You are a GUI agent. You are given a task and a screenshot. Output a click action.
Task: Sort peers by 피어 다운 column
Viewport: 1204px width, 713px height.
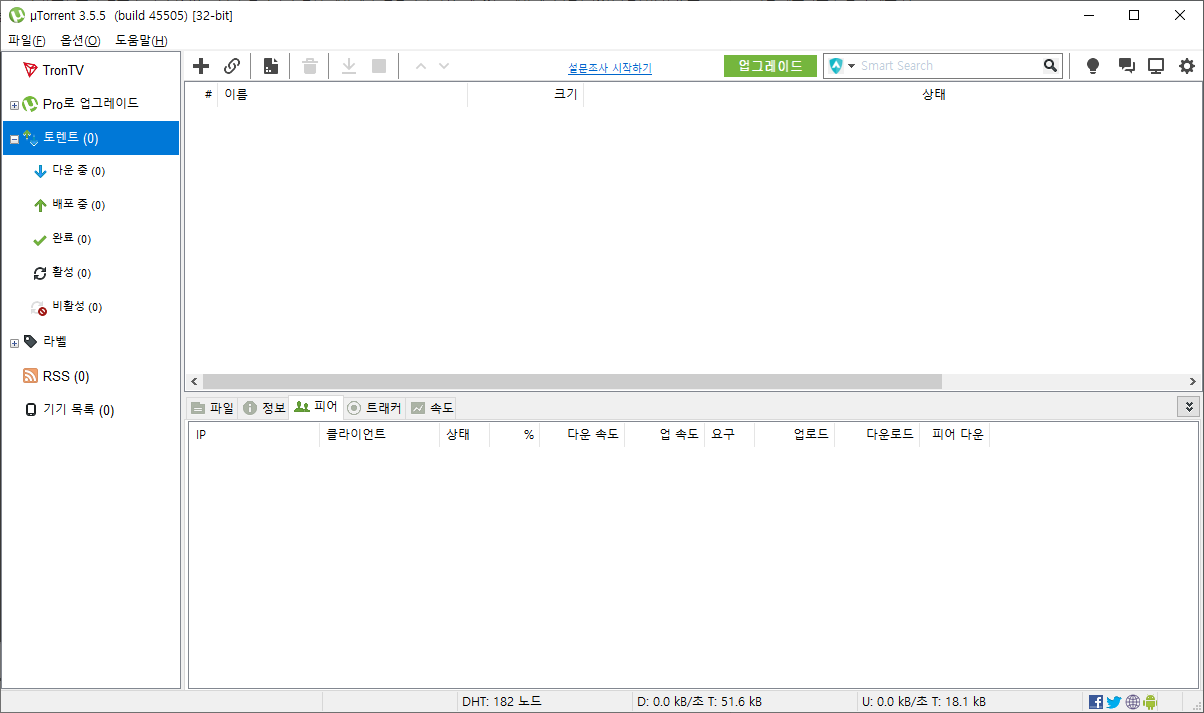tap(955, 435)
